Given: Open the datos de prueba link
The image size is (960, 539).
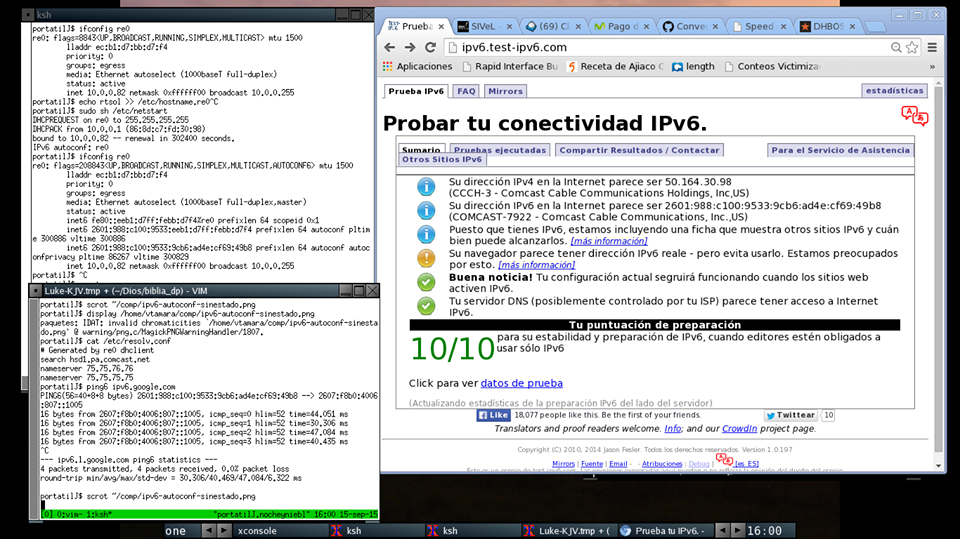Looking at the screenshot, I should [x=522, y=383].
